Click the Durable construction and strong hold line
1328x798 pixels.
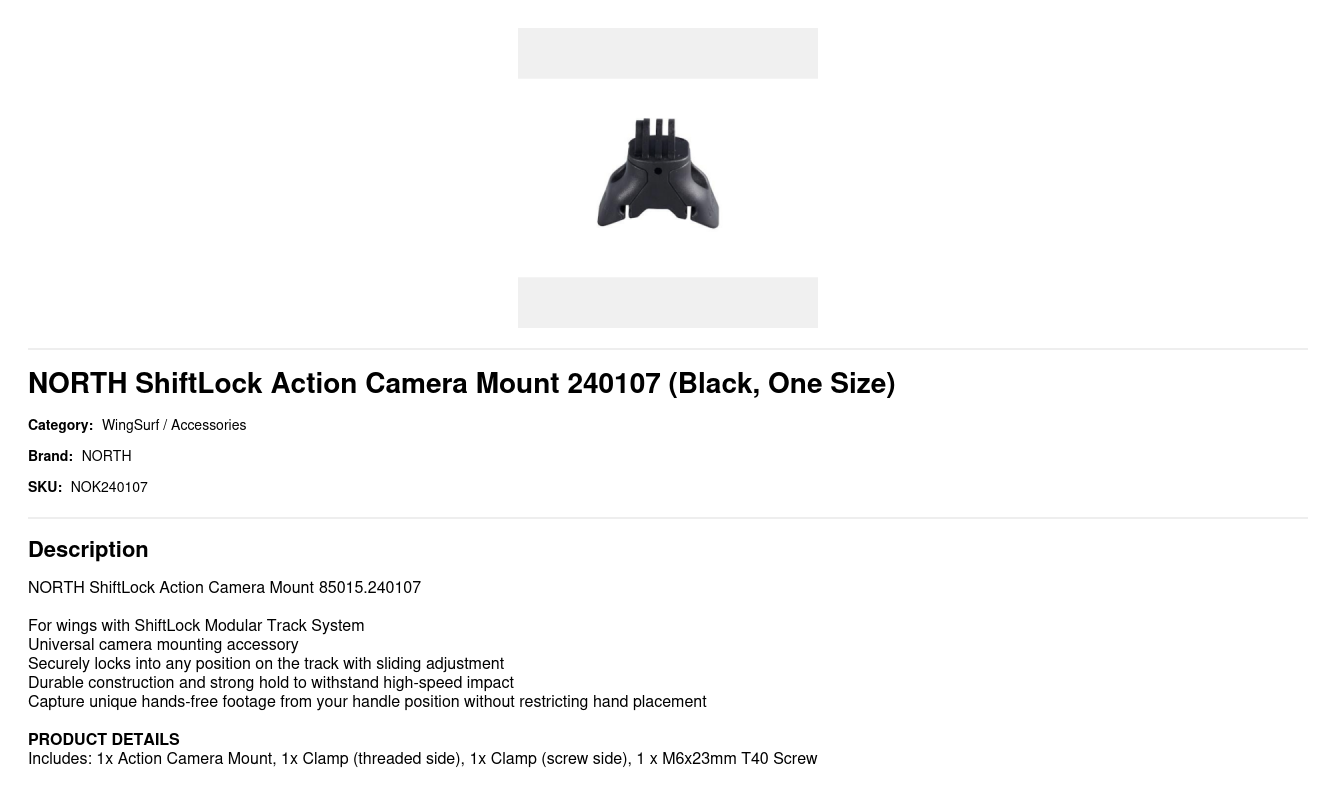click(271, 682)
